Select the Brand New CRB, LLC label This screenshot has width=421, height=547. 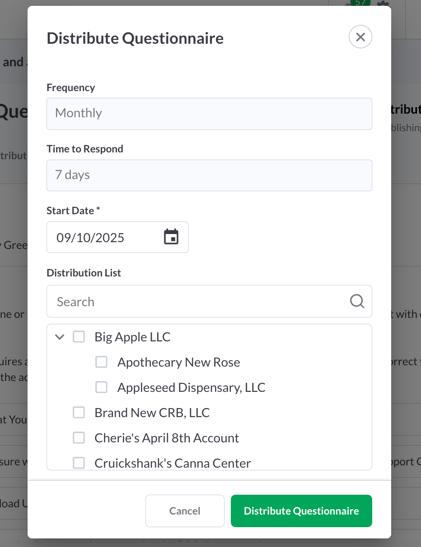[152, 413]
